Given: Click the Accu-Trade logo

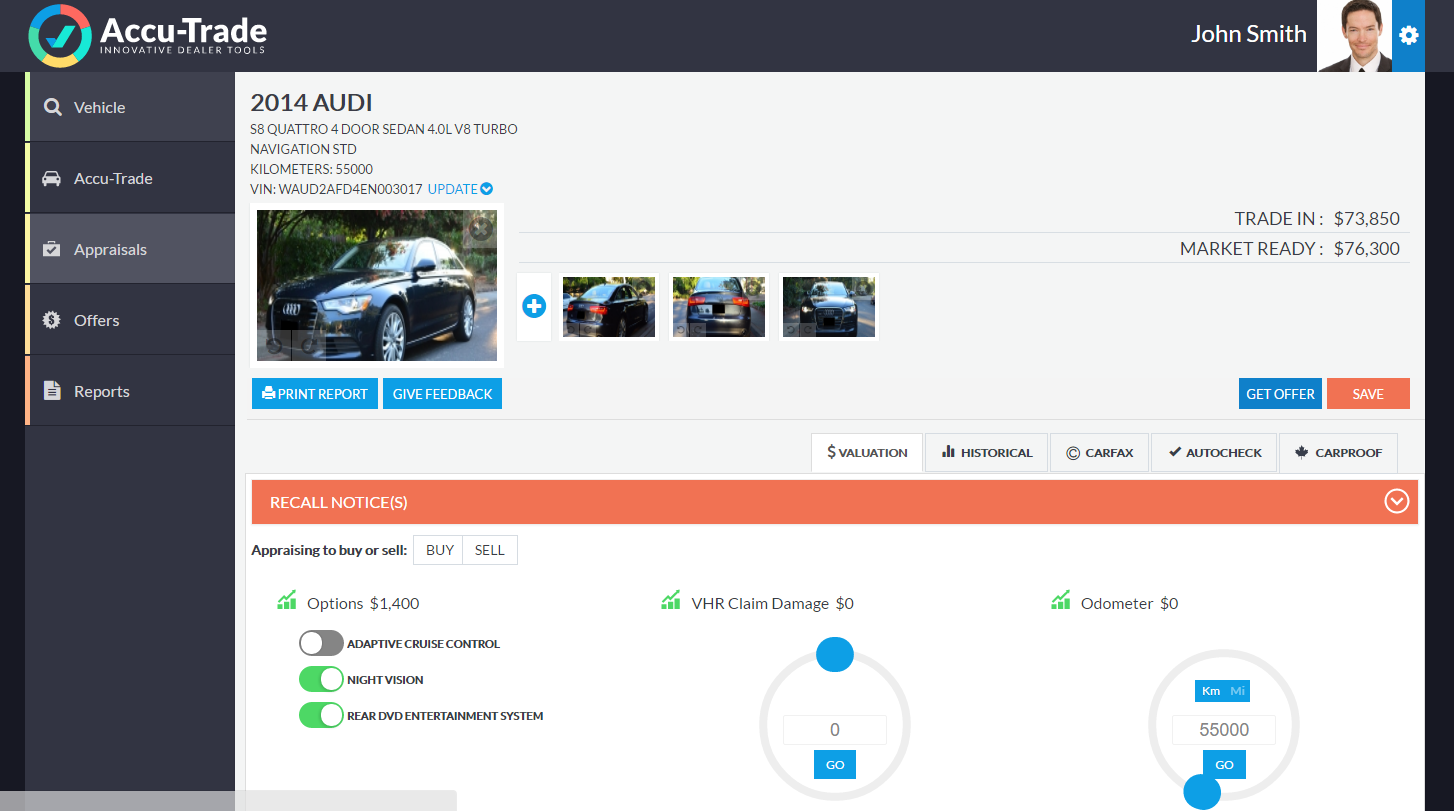Looking at the screenshot, I should [148, 35].
